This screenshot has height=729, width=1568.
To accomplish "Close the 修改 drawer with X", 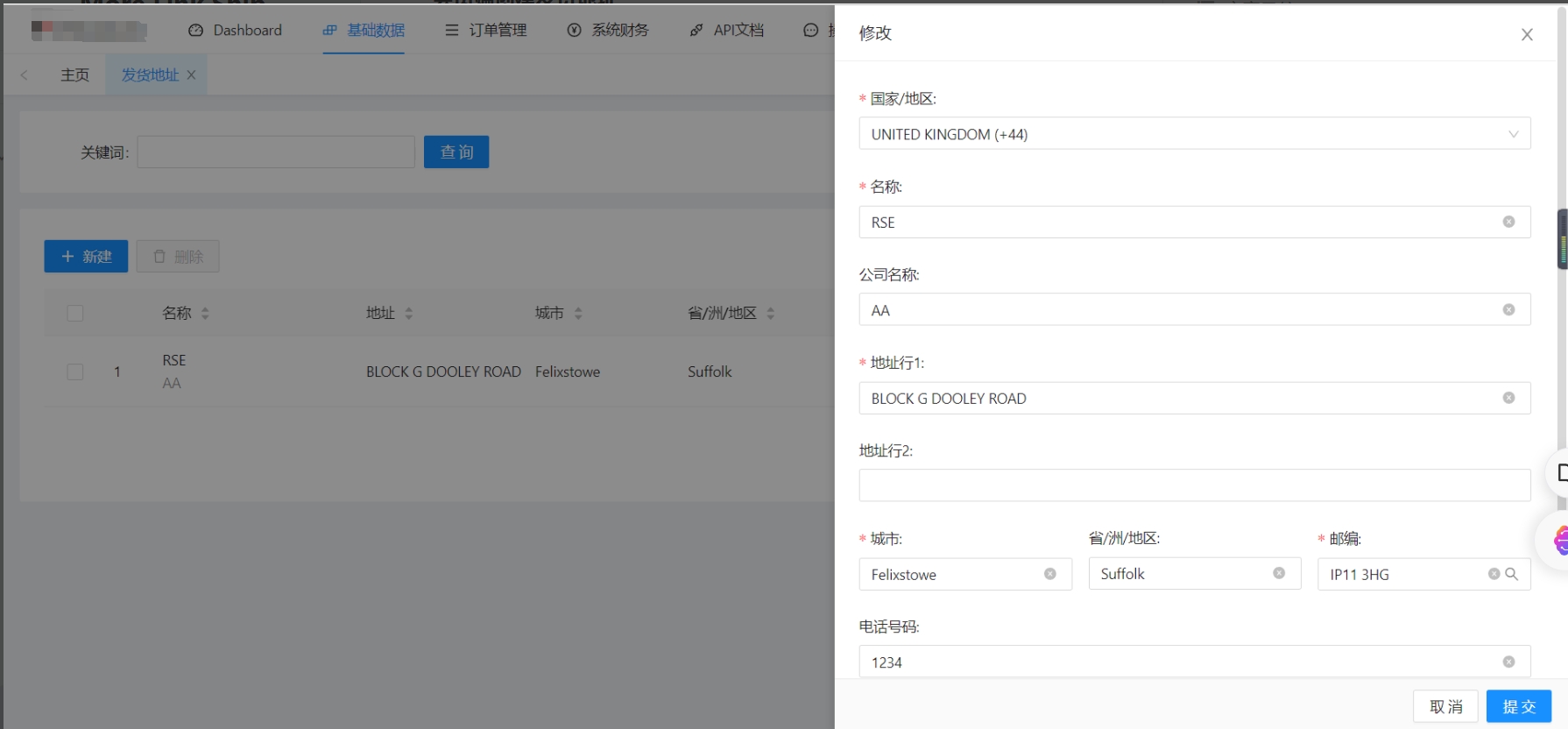I will 1527,34.
